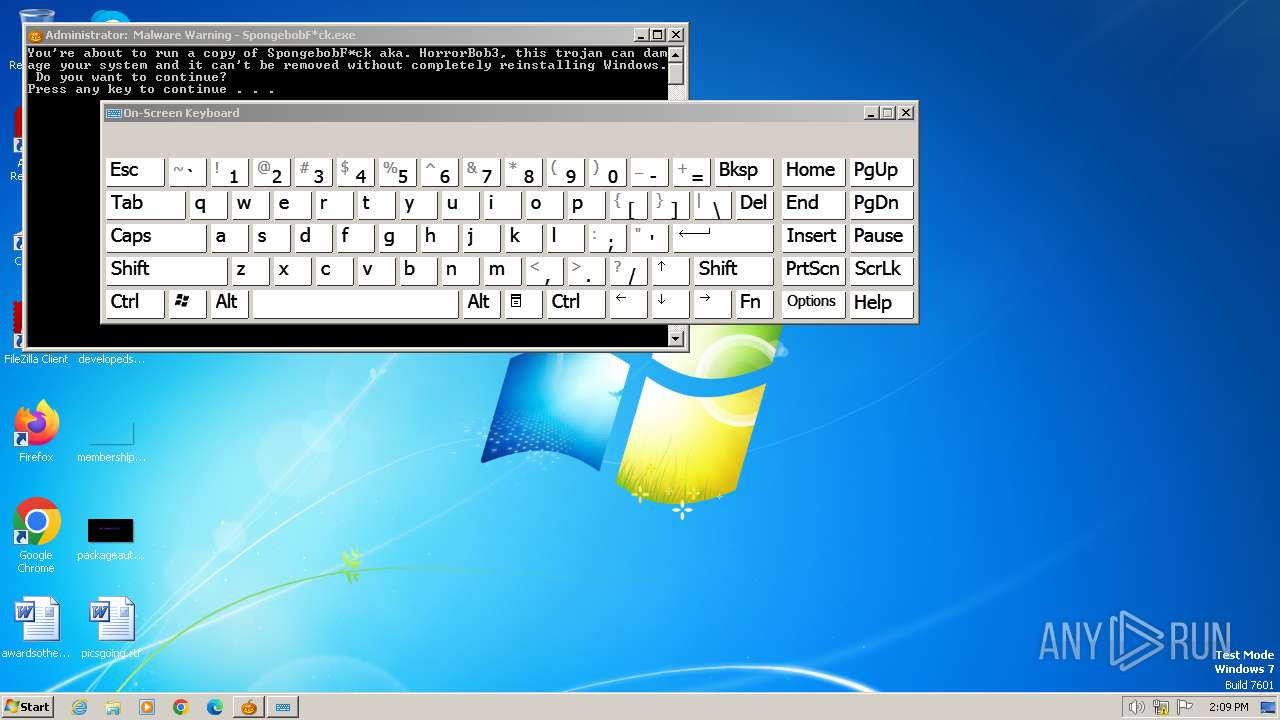Image resolution: width=1280 pixels, height=720 pixels.
Task: Close the On-Screen Keyboard window
Action: tap(905, 113)
